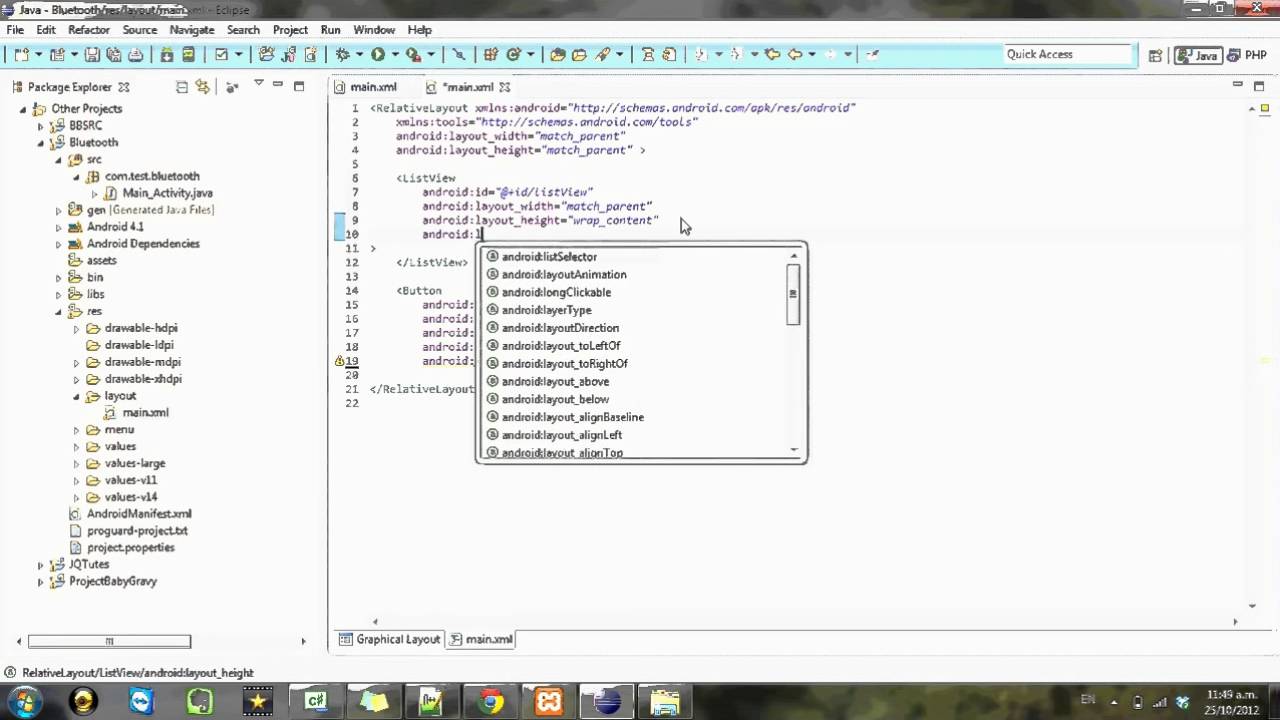Click the New Java Class icon
The height and width of the screenshot is (720, 1280).
point(514,55)
